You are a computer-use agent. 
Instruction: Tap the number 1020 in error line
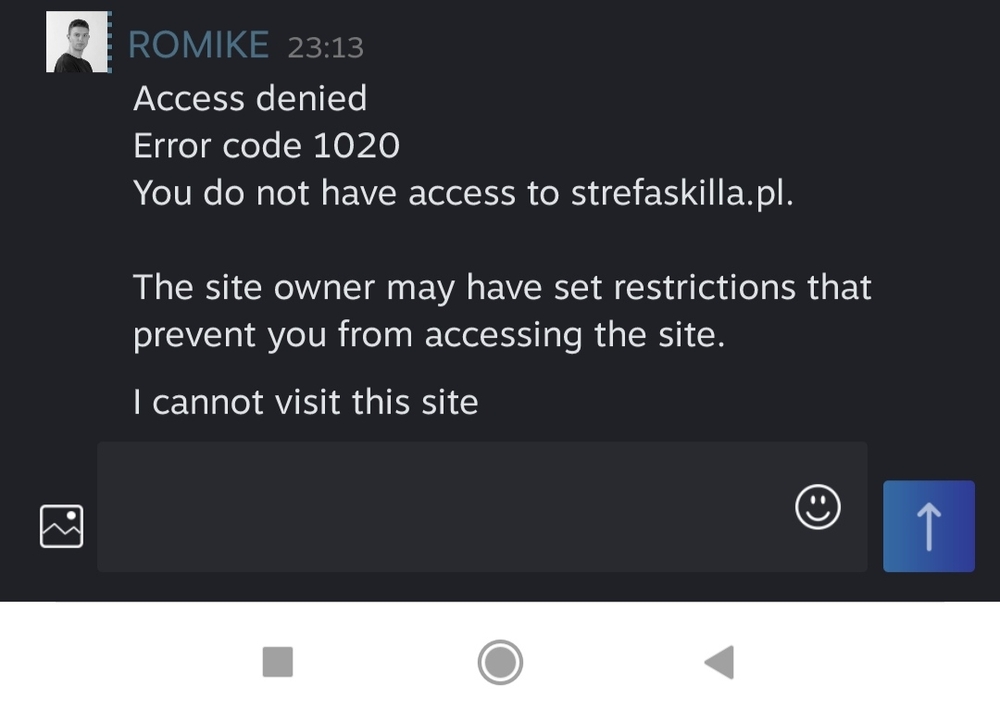357,145
